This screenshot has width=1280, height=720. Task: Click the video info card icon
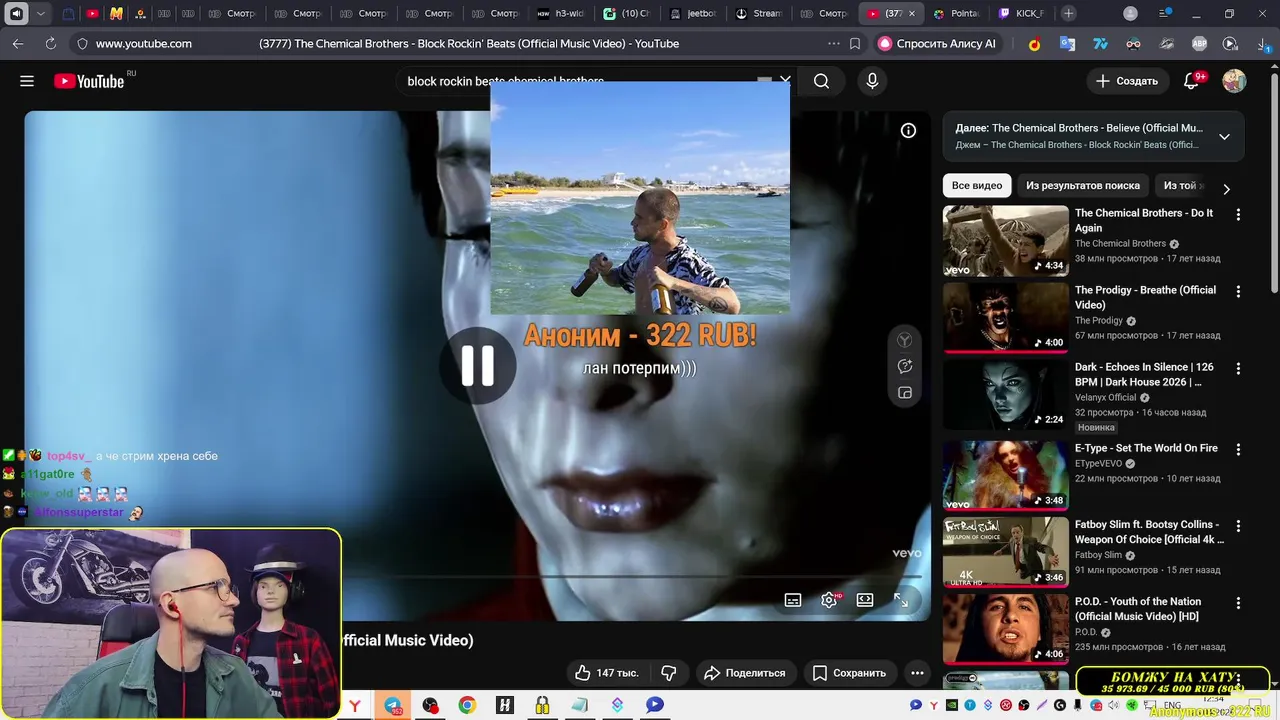tap(908, 130)
